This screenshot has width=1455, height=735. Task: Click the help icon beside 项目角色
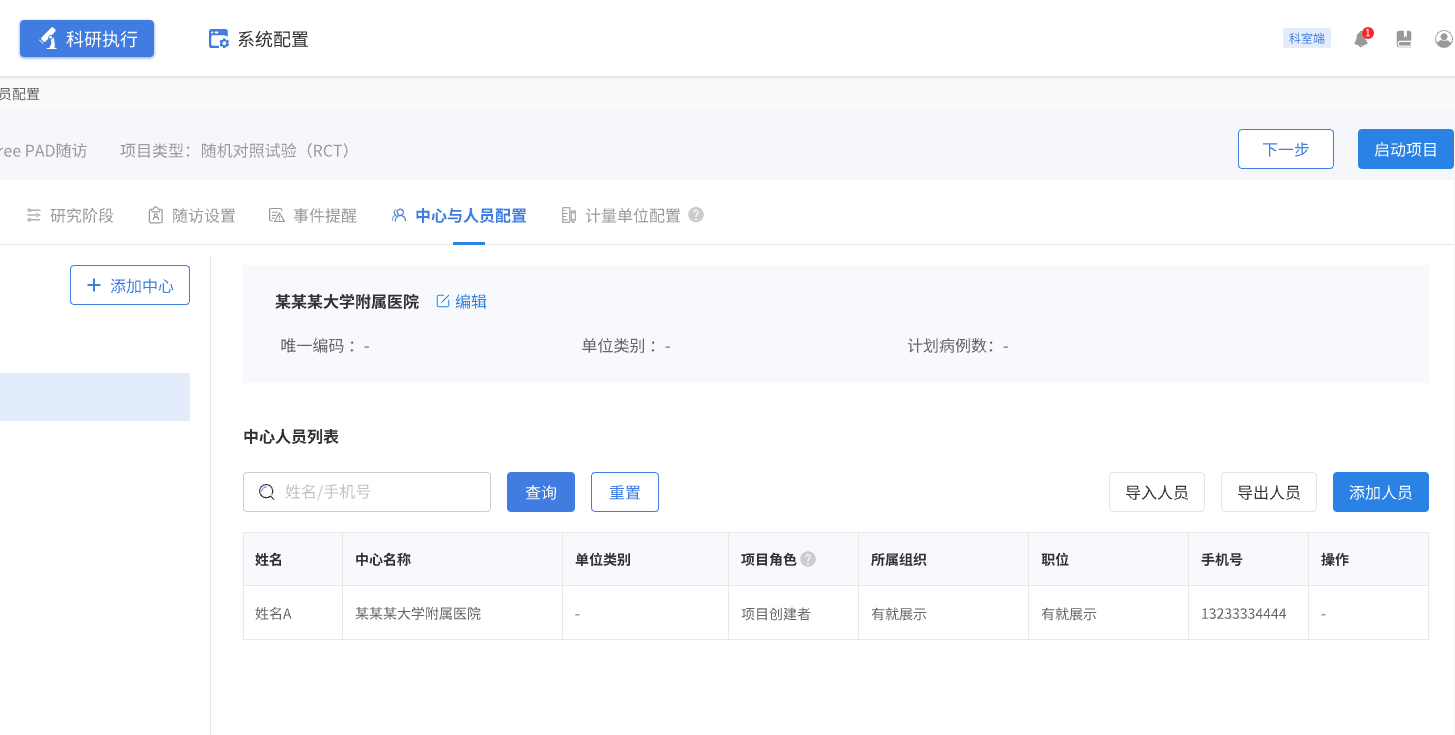click(x=808, y=559)
